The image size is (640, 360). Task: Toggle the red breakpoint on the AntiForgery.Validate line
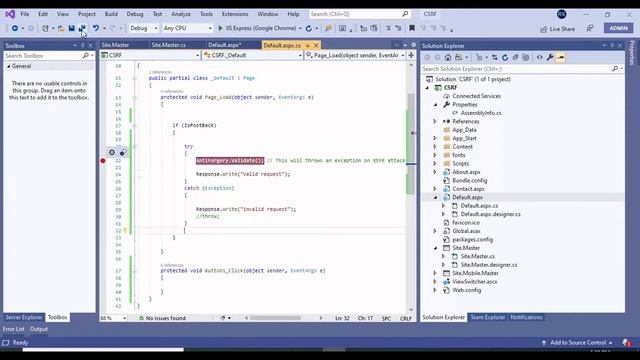(x=103, y=160)
